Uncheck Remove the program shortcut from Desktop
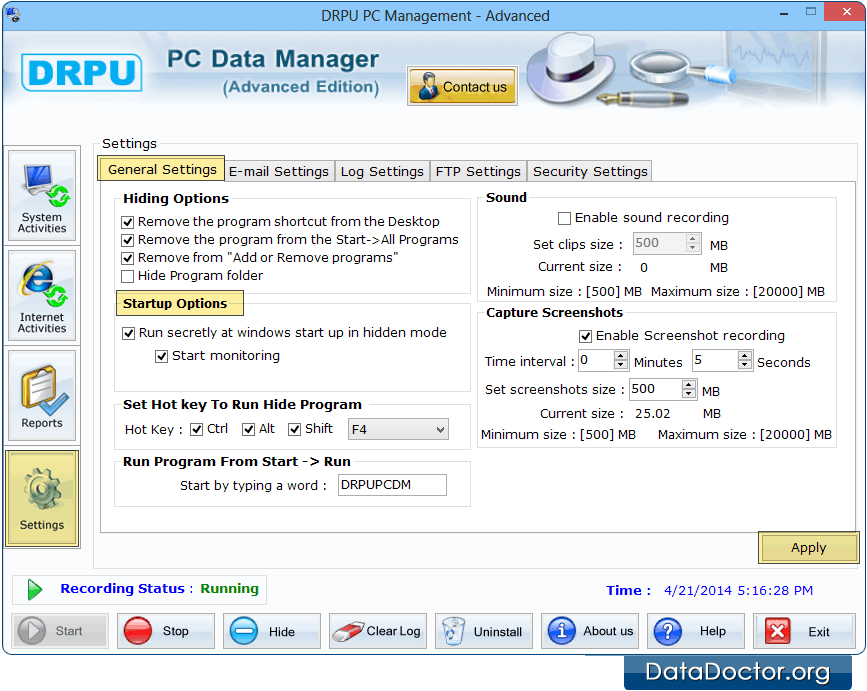 [x=128, y=222]
